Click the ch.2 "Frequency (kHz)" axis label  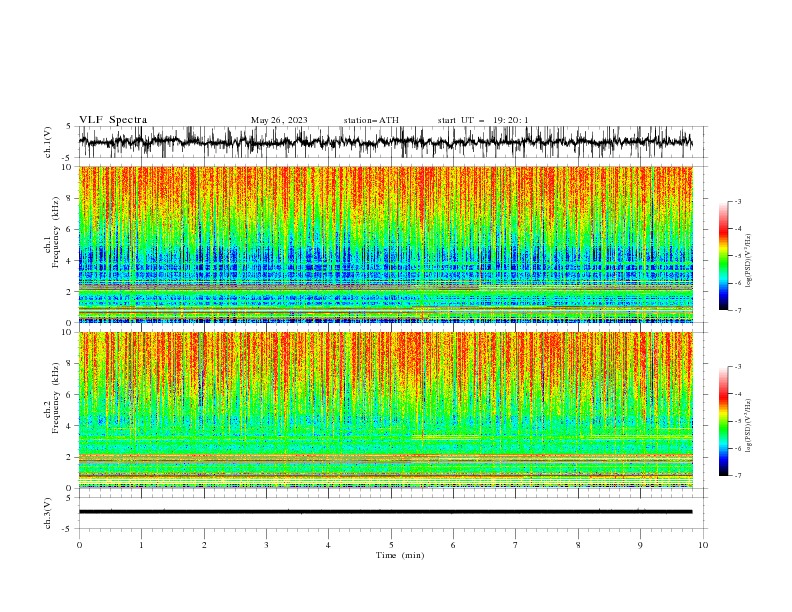56,398
